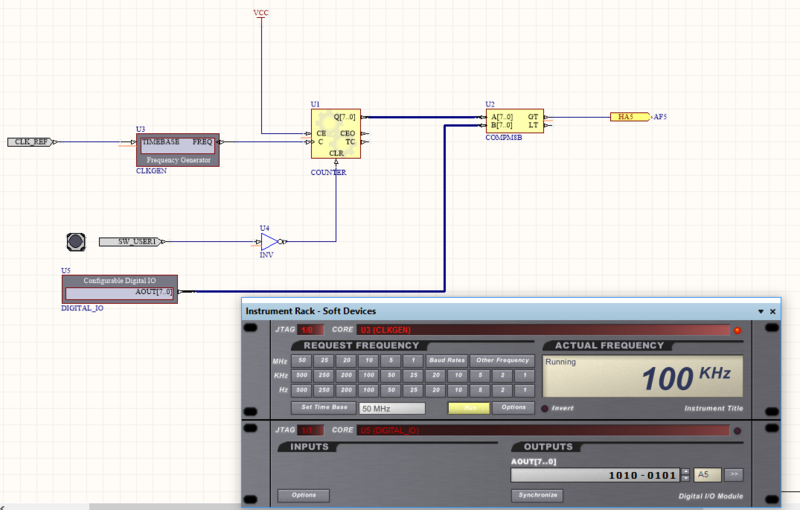Select the U2 COMPMSB comparator block
The height and width of the screenshot is (510, 800).
point(514,121)
